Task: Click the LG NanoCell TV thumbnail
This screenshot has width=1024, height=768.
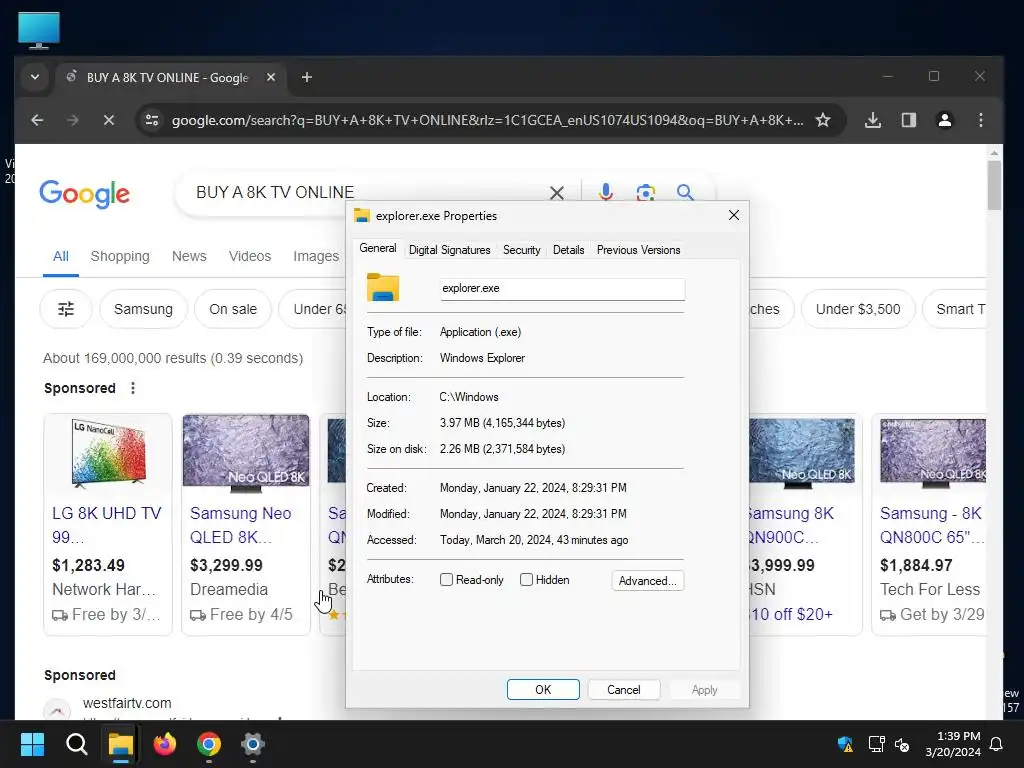Action: [108, 453]
